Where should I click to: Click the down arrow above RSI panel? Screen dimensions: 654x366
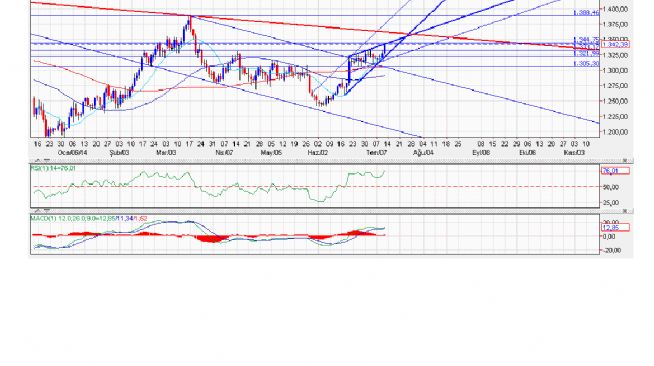pos(47,160)
